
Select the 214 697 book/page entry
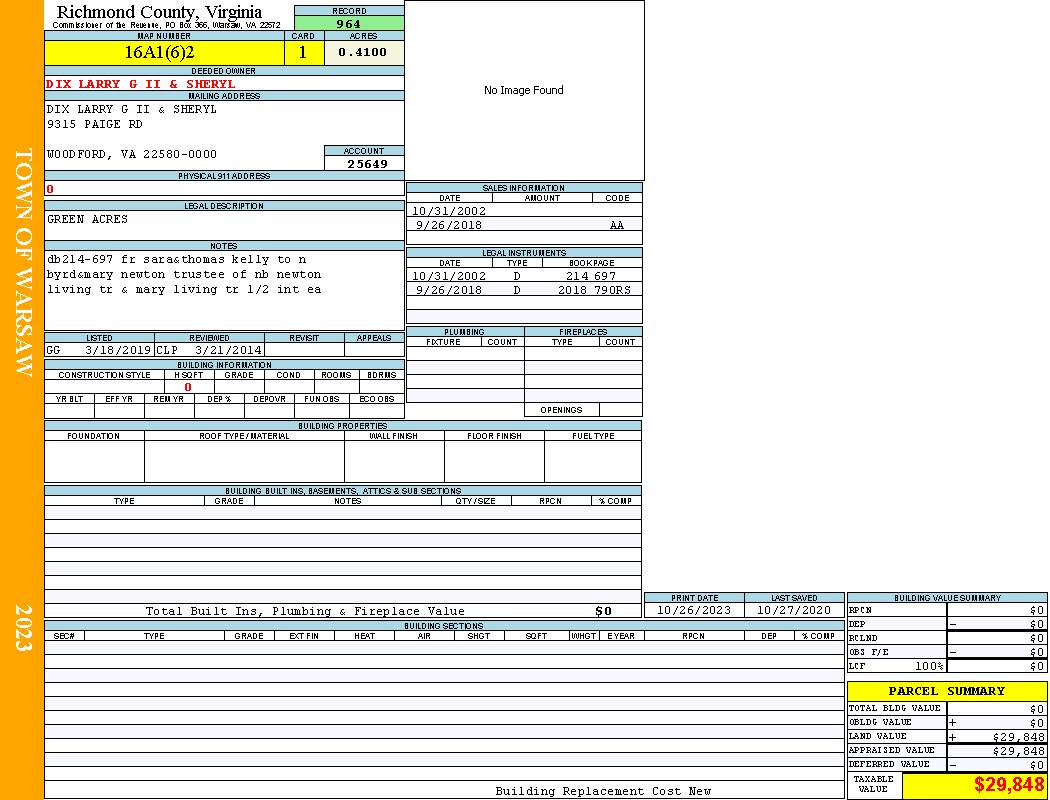590,276
